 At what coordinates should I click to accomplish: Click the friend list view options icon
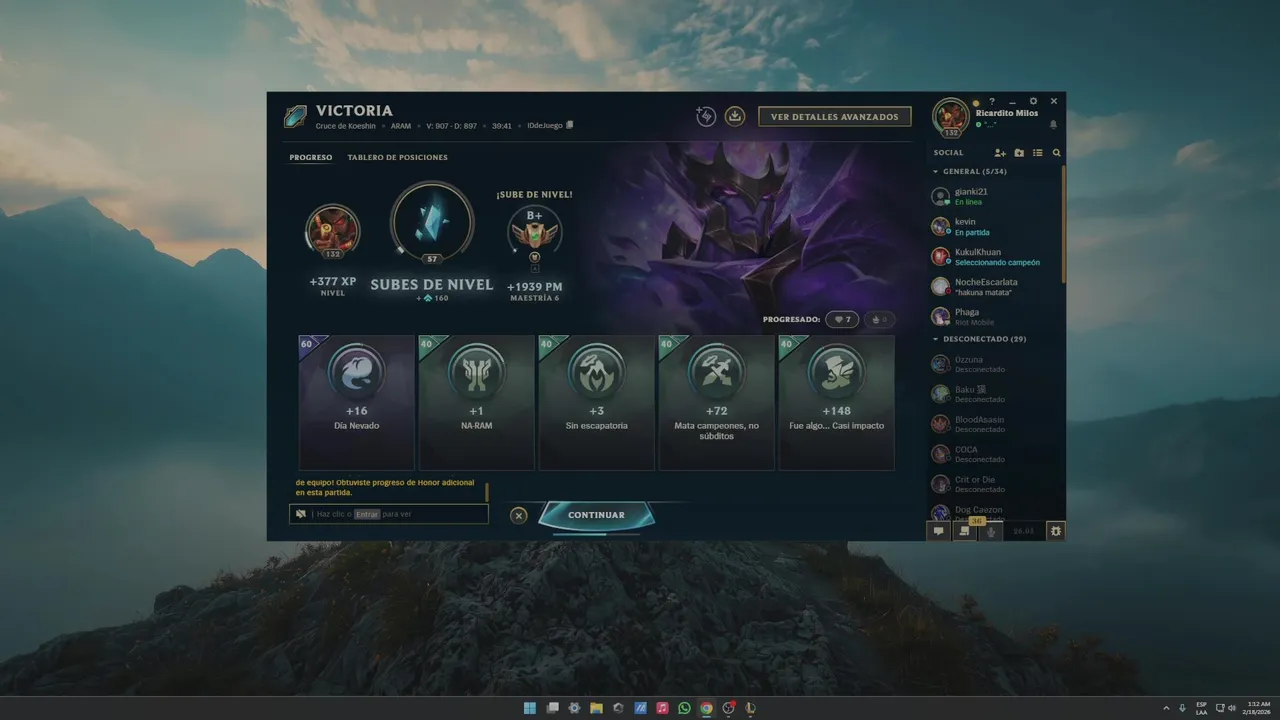pos(1038,153)
